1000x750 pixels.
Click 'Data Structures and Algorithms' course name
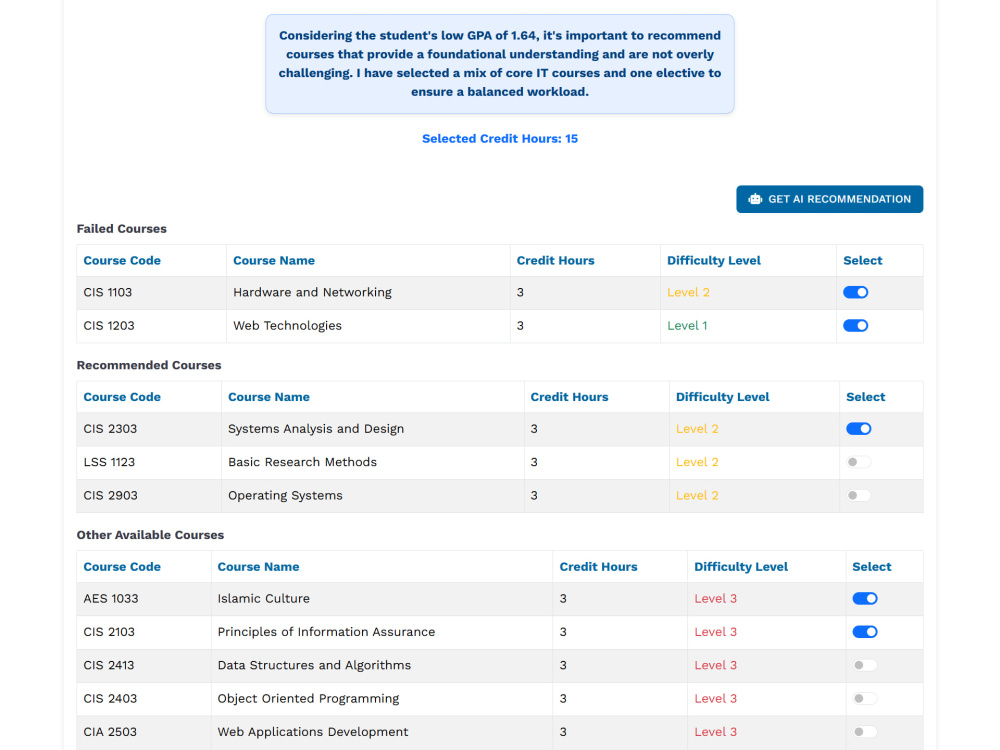point(314,665)
